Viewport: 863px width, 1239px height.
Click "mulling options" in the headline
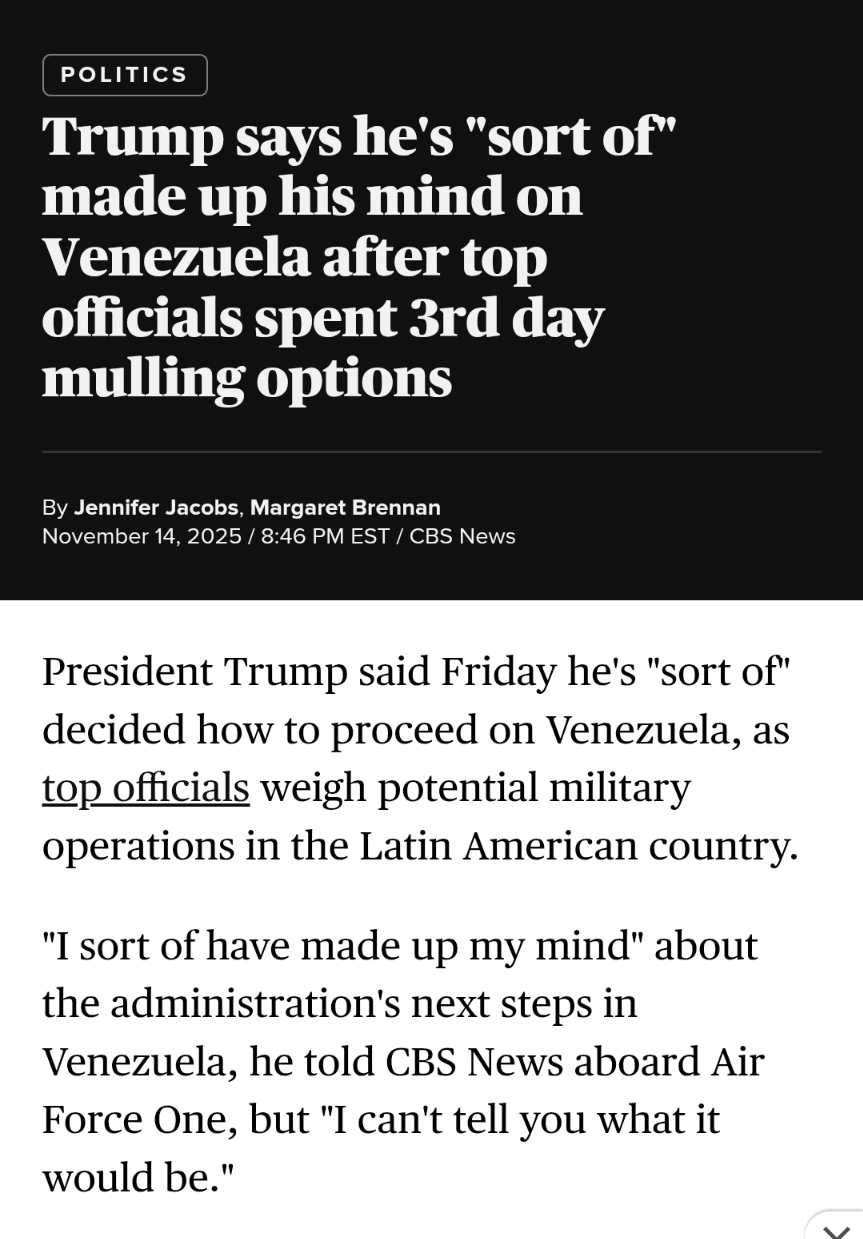[246, 378]
